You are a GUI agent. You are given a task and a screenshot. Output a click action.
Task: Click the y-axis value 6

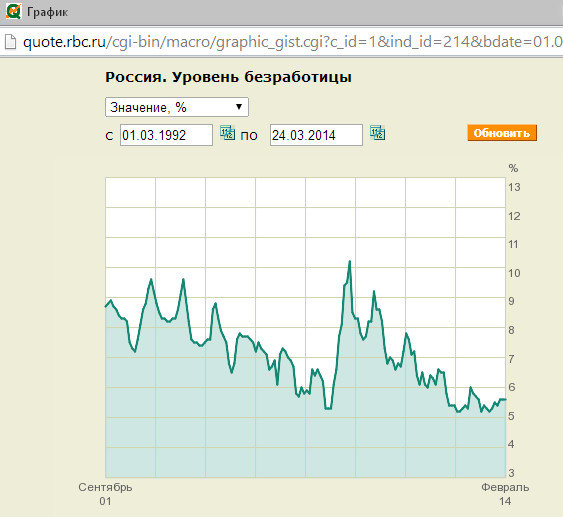(511, 387)
